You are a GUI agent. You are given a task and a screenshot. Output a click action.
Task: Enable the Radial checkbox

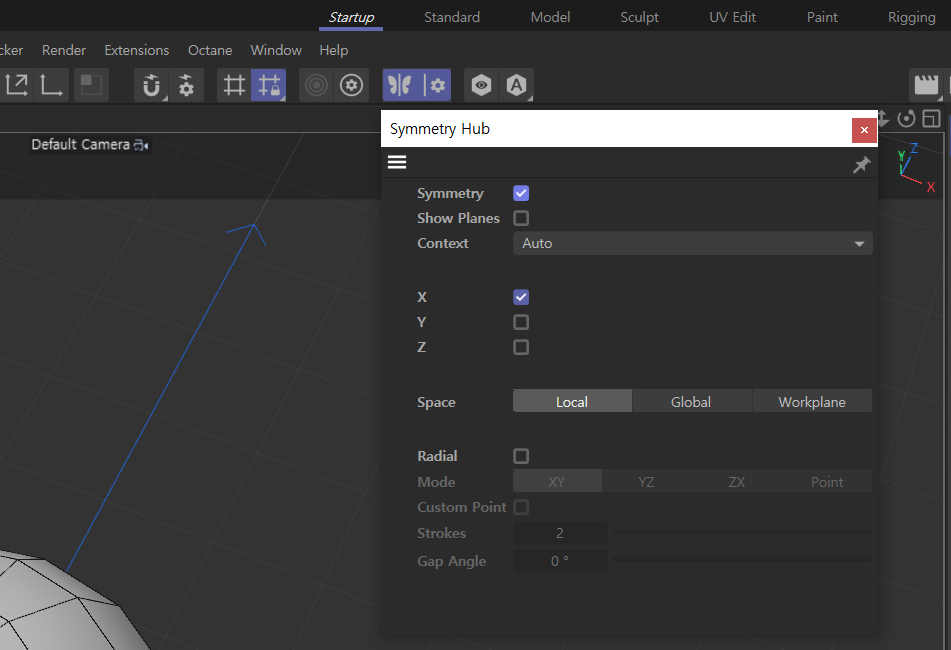pos(521,456)
